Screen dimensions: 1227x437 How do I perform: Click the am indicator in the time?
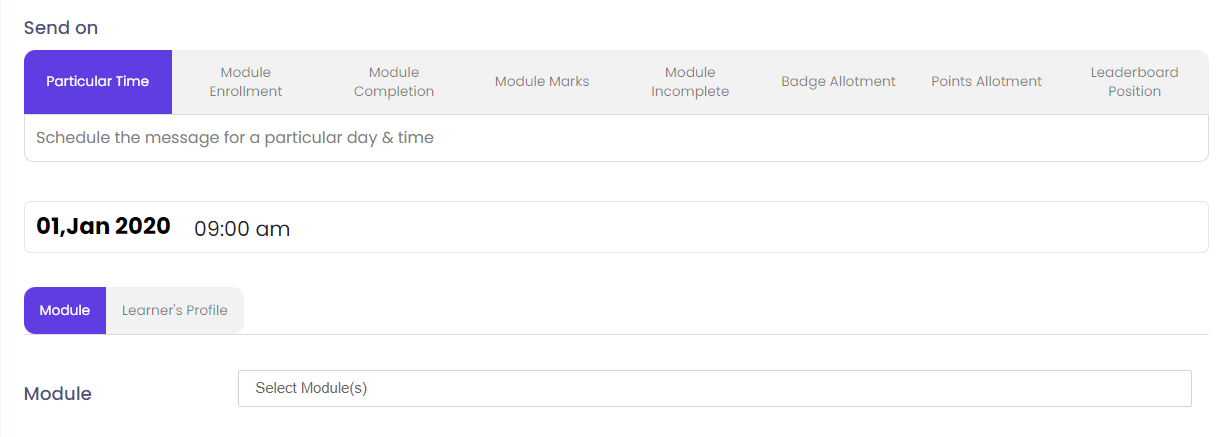[x=274, y=229]
